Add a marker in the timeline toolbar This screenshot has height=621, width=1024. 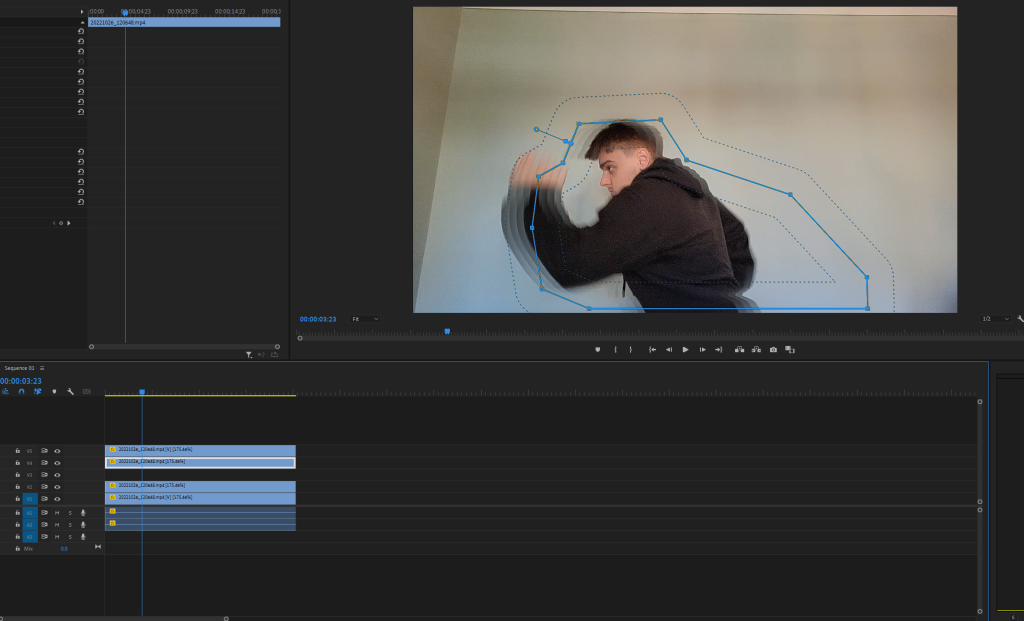pos(54,391)
